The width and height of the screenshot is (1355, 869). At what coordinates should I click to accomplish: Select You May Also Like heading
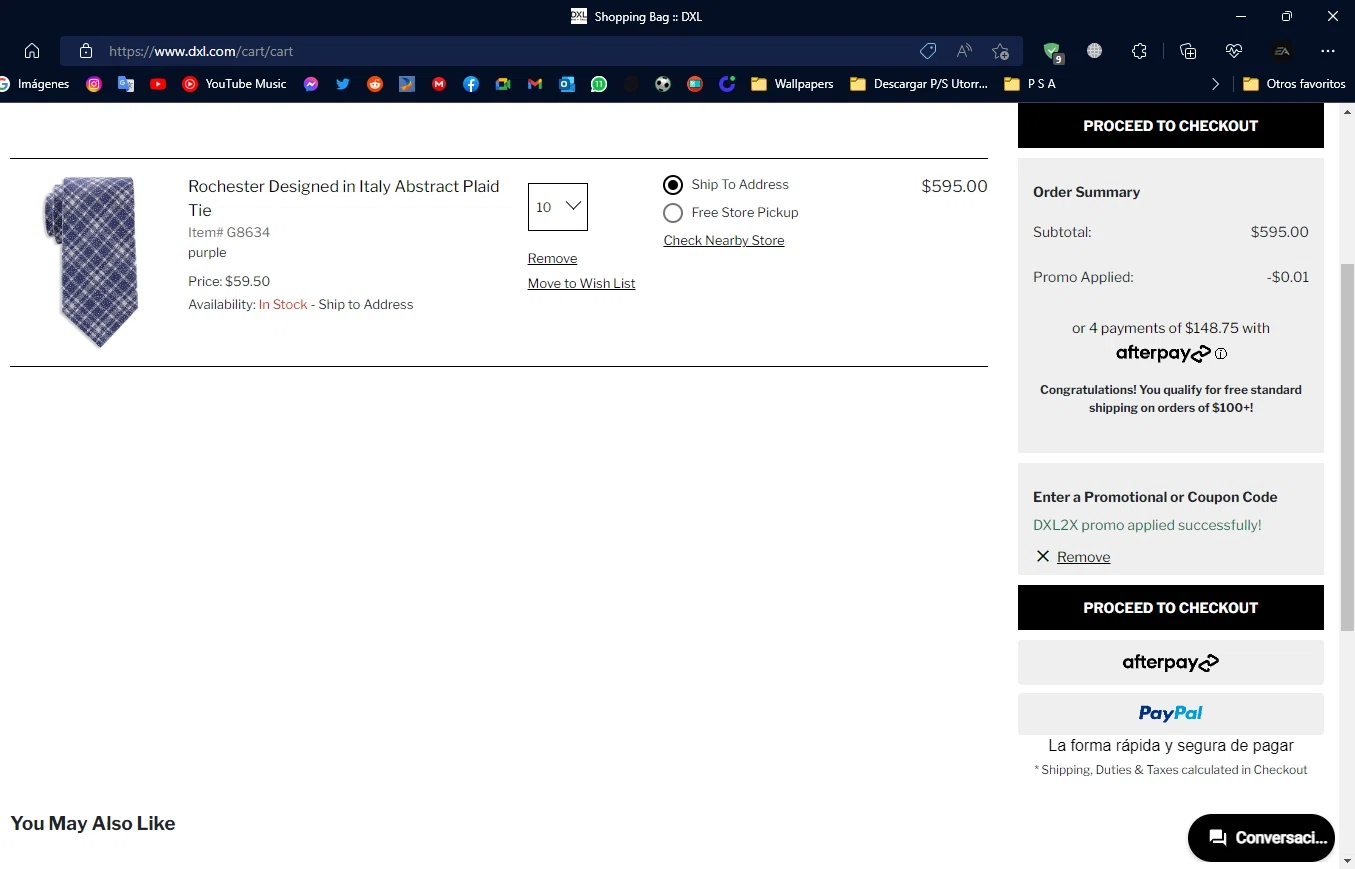[93, 824]
